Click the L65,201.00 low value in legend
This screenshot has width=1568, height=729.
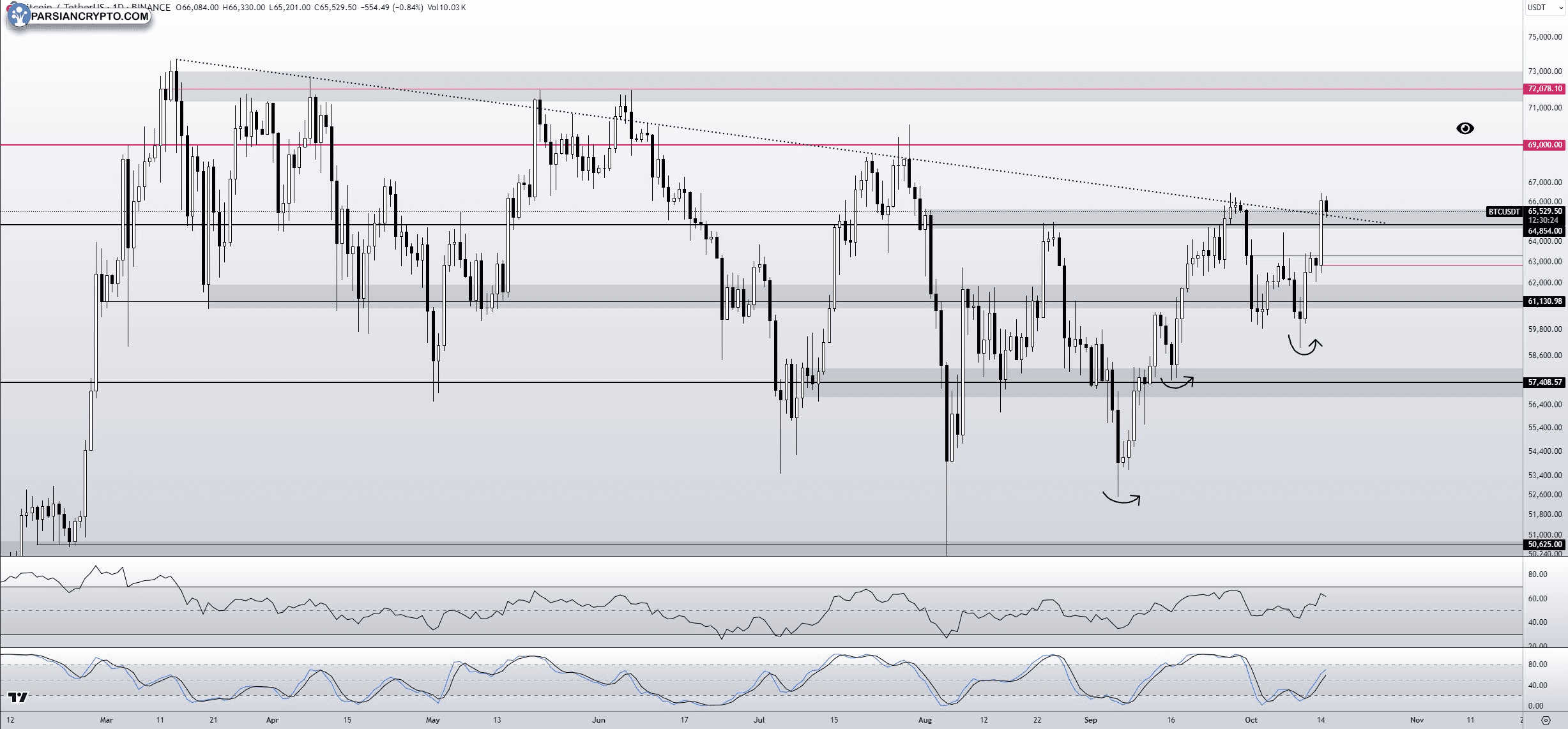290,8
